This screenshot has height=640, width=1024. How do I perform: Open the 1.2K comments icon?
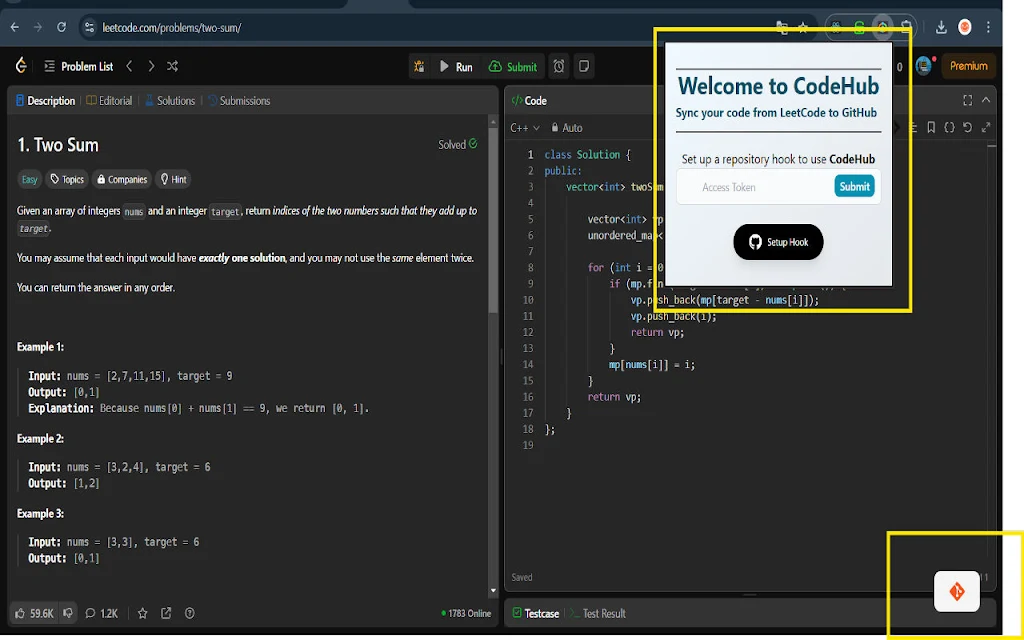102,613
